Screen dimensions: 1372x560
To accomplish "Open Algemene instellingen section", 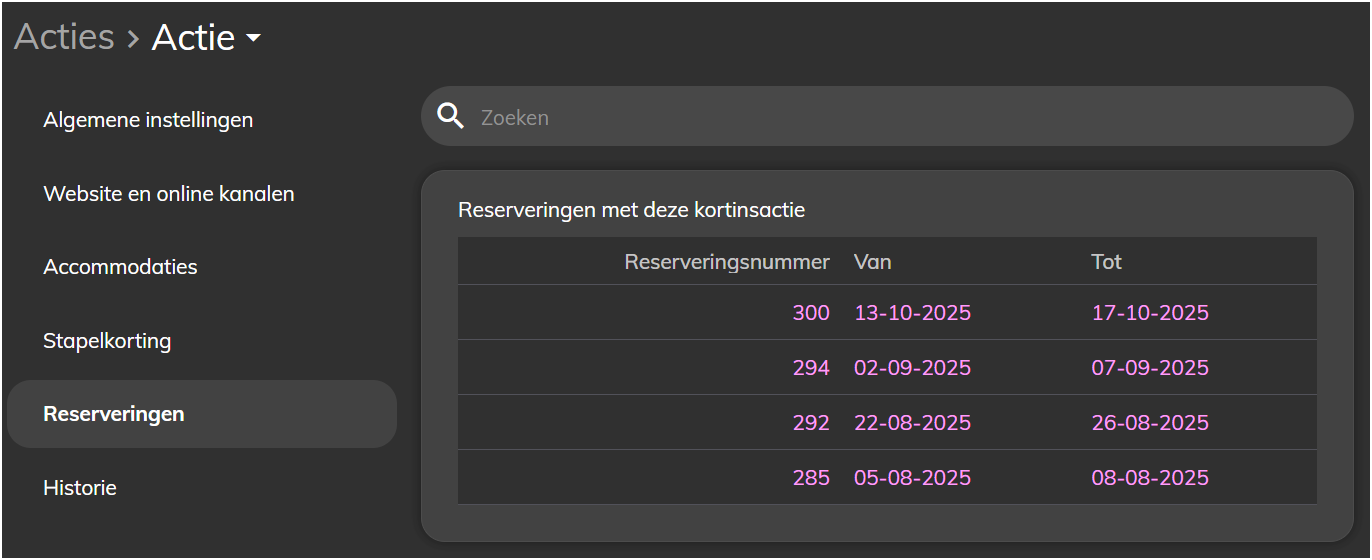I will coord(148,120).
